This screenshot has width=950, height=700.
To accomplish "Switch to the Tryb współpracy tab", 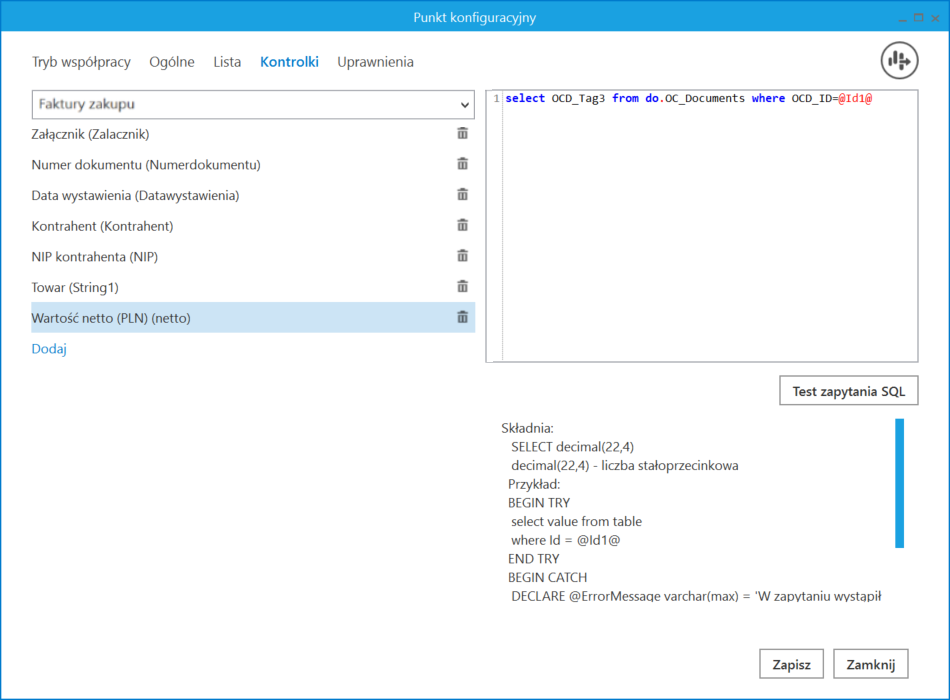I will [x=81, y=62].
